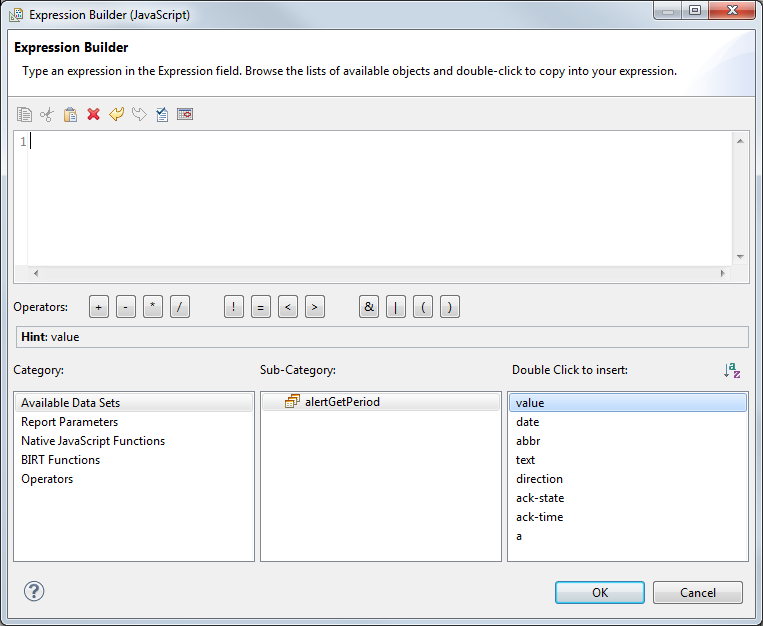
Task: Cancel the Expression Builder dialog
Action: tap(697, 592)
